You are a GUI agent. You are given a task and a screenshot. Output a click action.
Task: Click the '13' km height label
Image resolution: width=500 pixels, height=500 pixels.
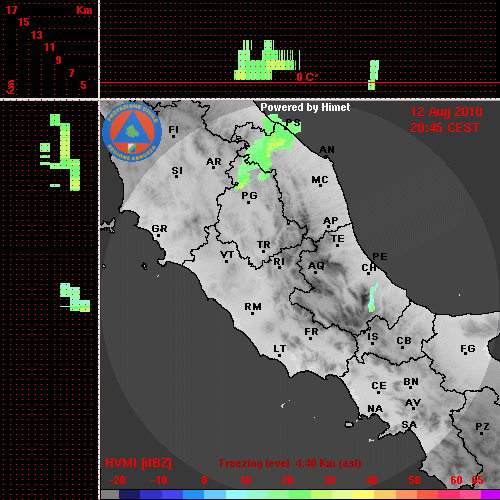37,35
